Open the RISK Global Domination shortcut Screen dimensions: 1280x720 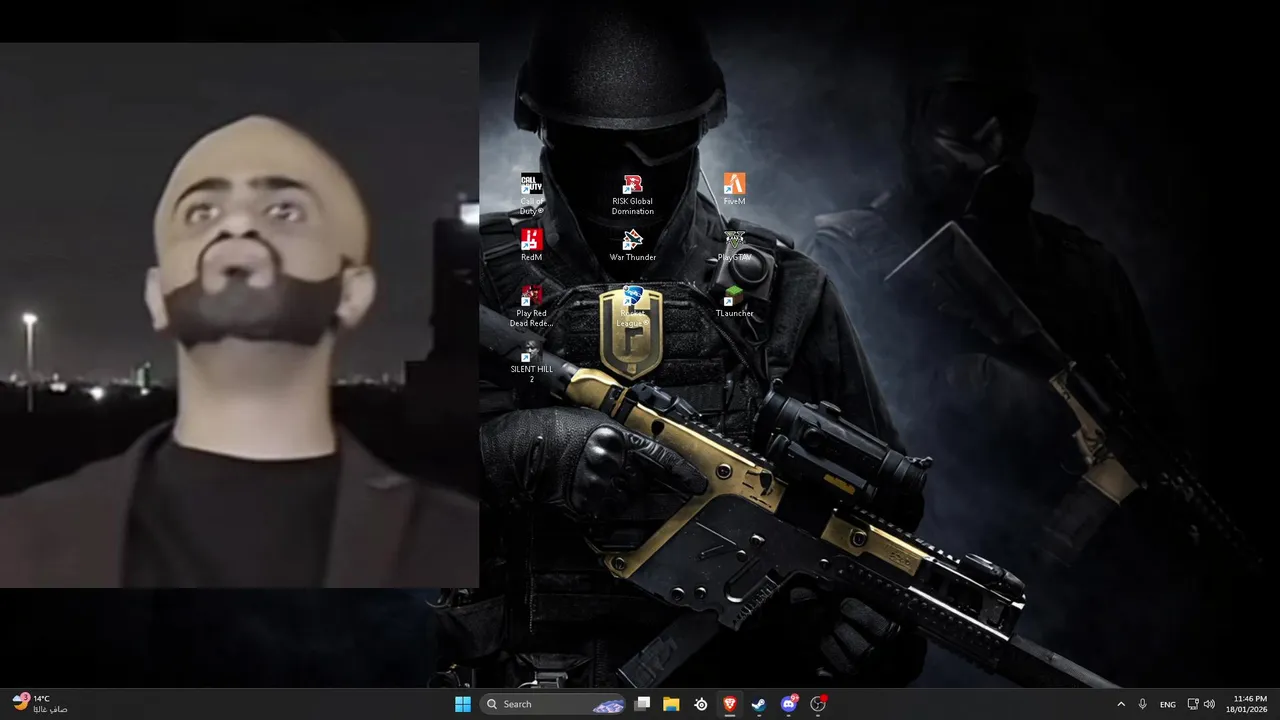click(632, 194)
